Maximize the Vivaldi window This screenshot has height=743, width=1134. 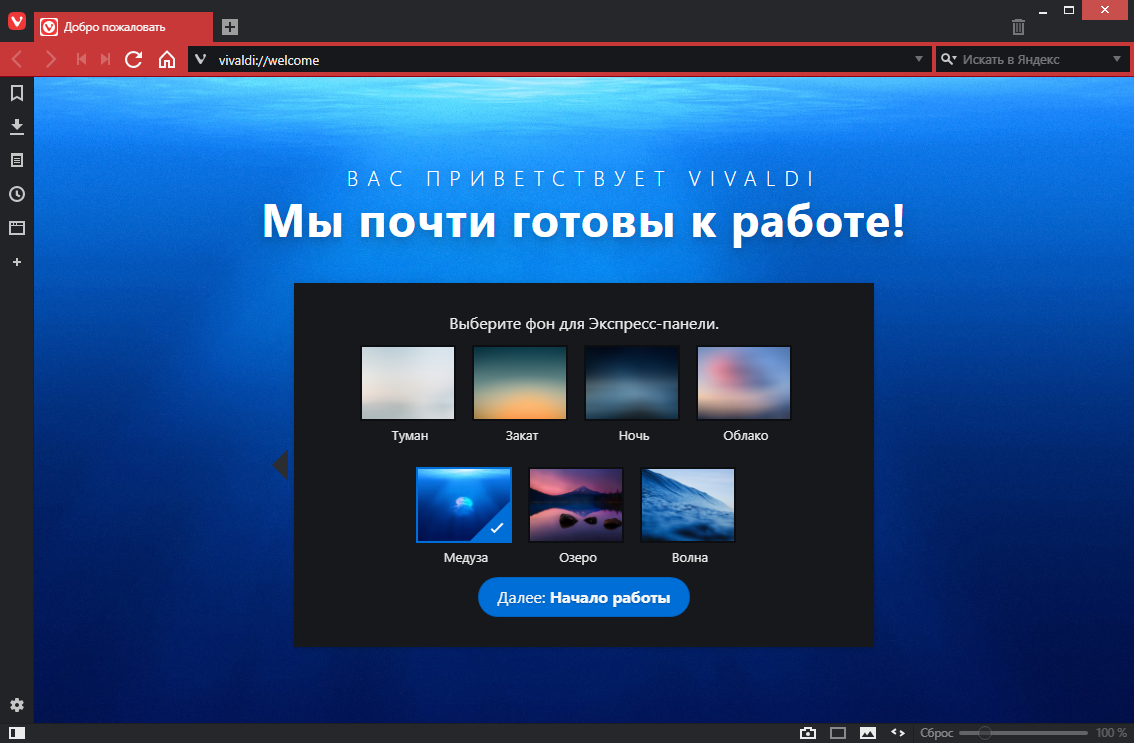pyautogui.click(x=1069, y=10)
